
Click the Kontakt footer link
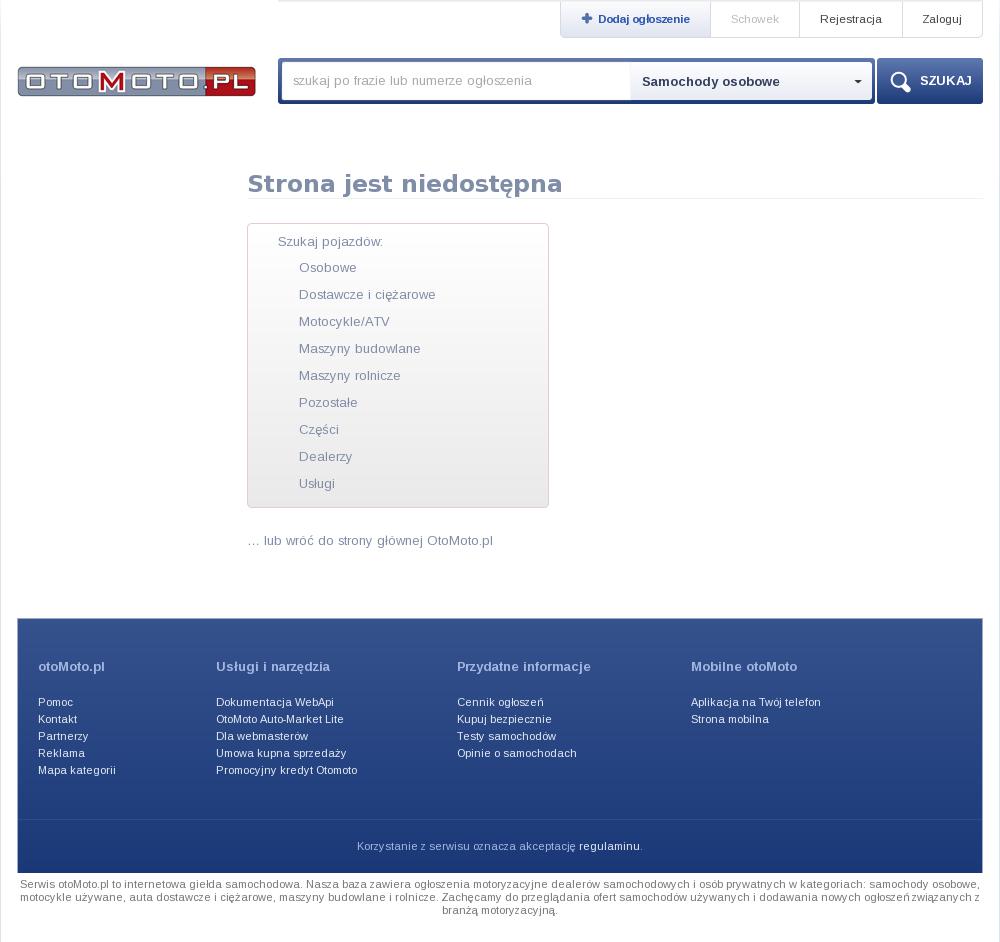(x=57, y=719)
